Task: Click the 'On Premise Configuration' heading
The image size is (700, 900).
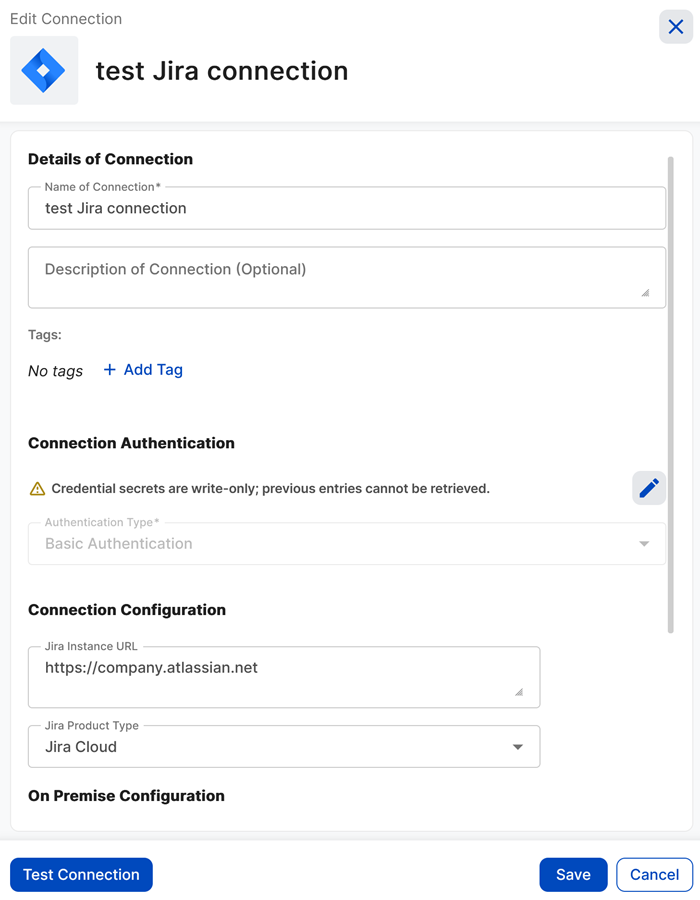Action: 126,796
